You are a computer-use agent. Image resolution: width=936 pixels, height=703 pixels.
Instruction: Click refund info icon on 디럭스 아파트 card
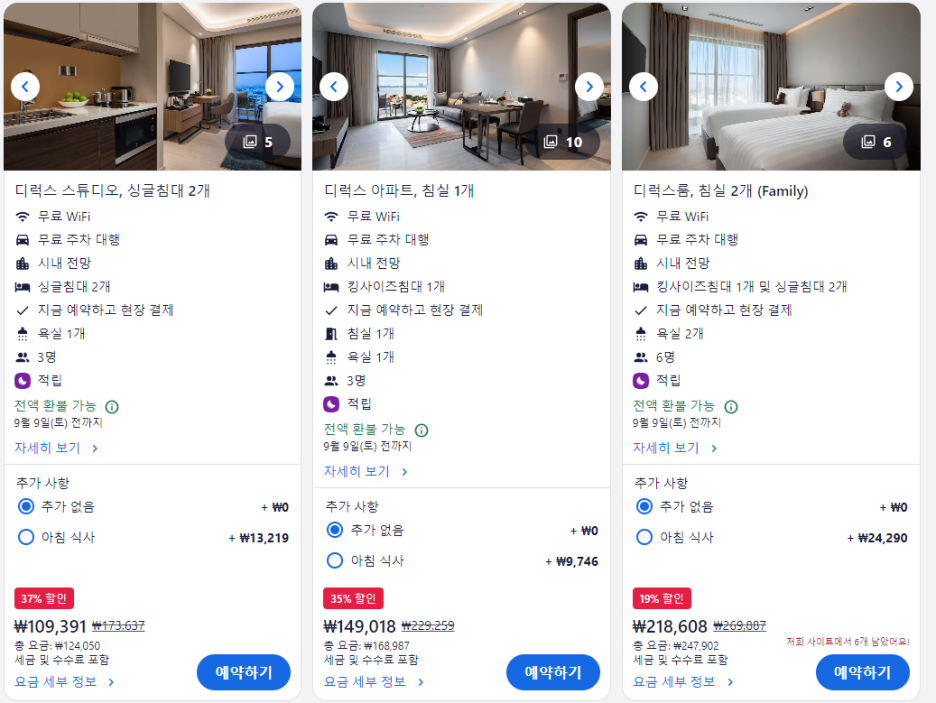(x=421, y=430)
